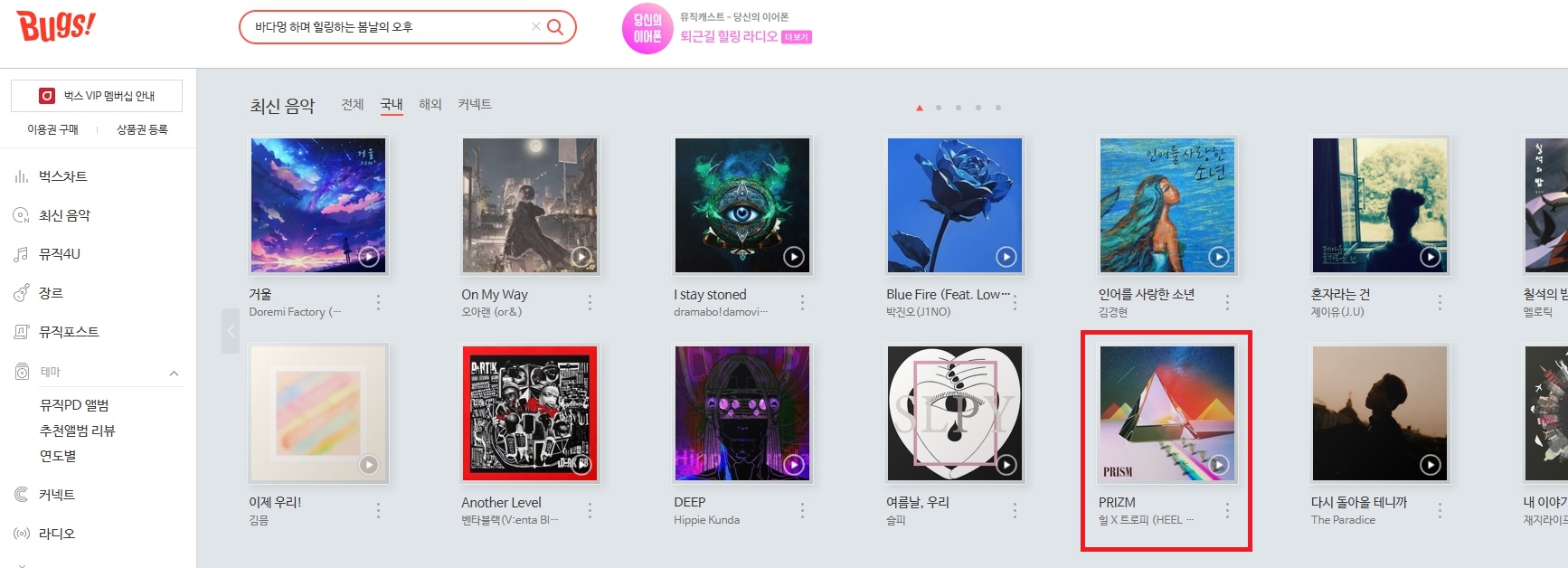The width and height of the screenshot is (1568, 568).
Task: Select the first carousel page indicator
Action: pyautogui.click(x=919, y=108)
